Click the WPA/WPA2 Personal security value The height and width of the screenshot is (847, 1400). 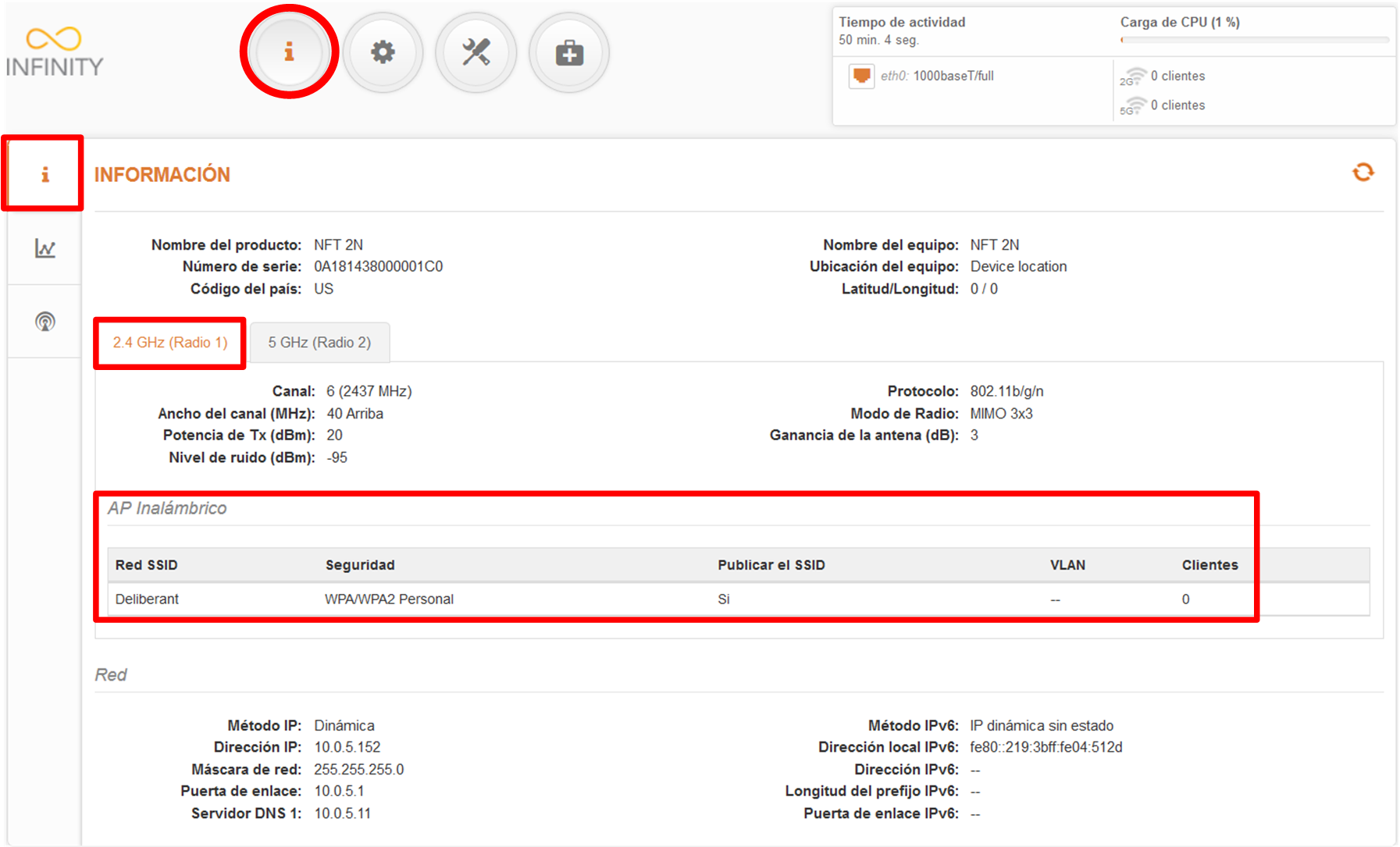(389, 599)
